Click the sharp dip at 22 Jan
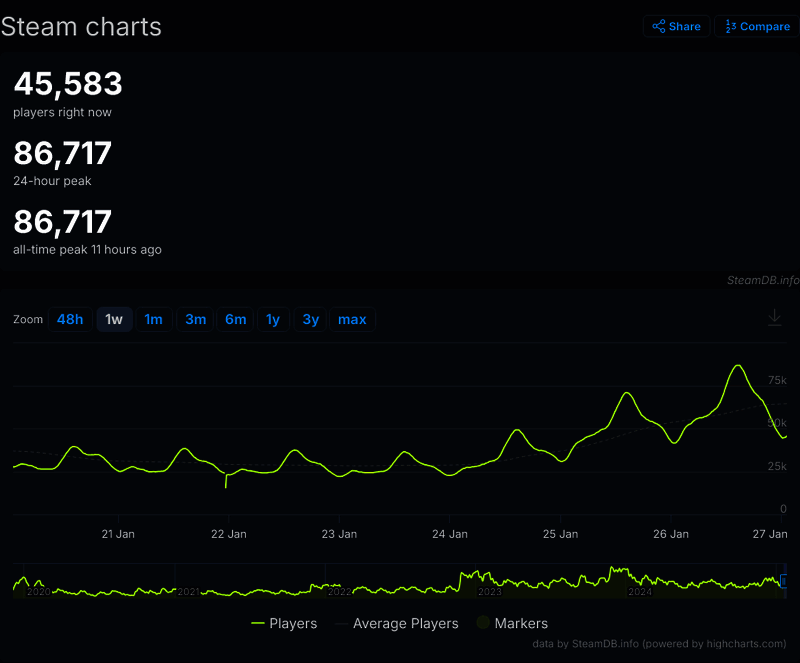 pyautogui.click(x=226, y=486)
